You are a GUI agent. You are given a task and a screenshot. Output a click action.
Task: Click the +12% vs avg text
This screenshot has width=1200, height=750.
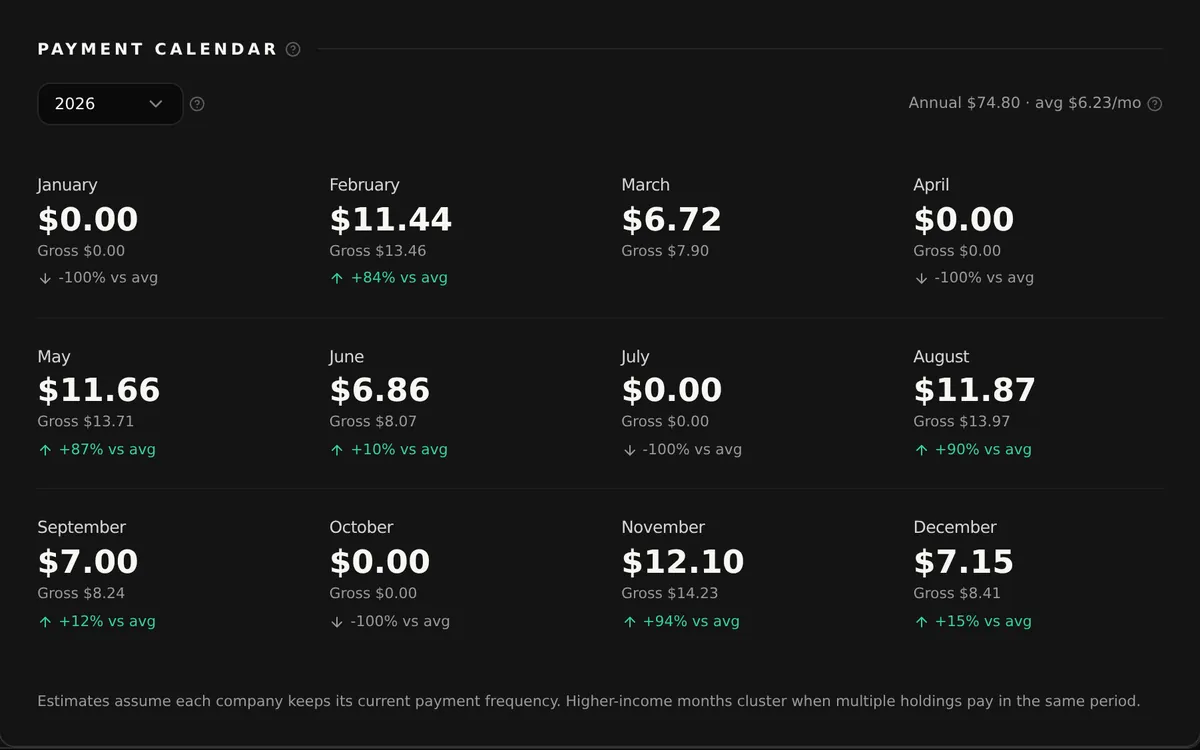coord(107,622)
